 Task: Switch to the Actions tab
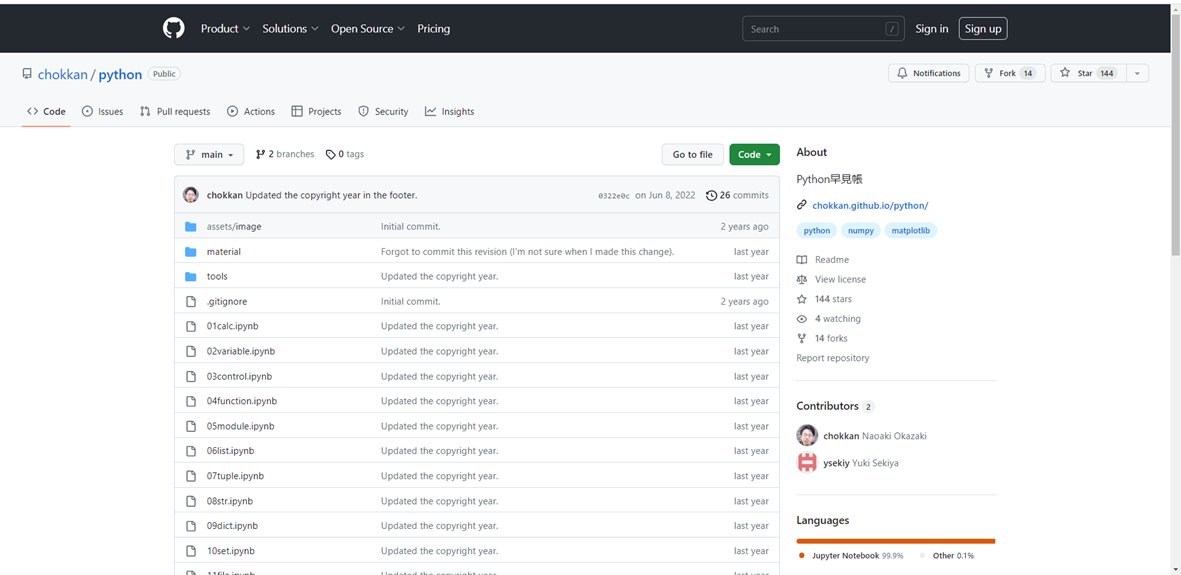tap(251, 112)
